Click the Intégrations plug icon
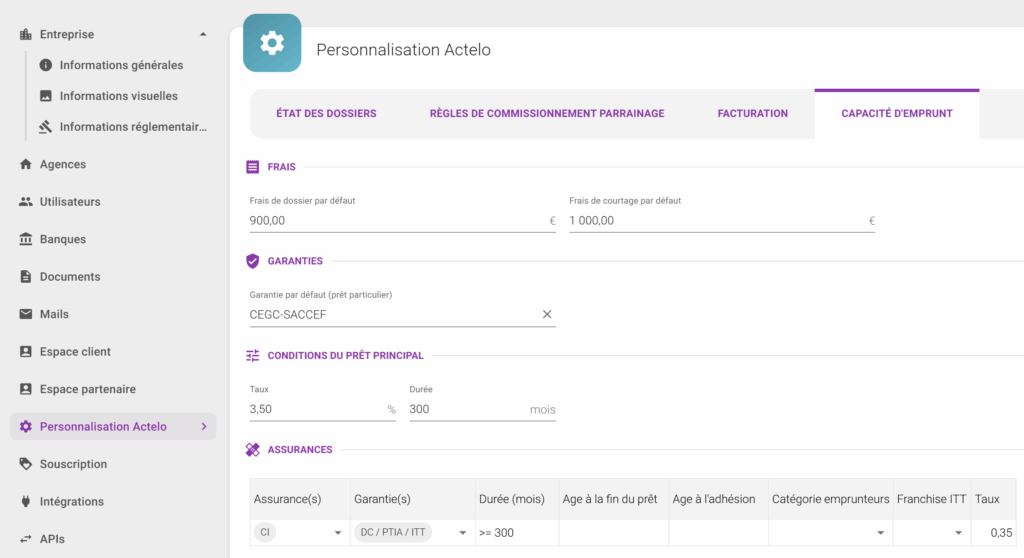 (x=25, y=501)
